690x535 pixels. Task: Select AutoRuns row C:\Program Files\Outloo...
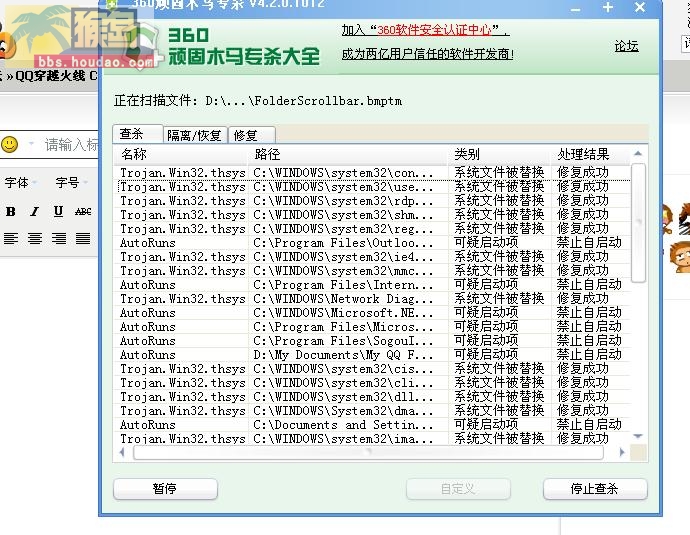point(372,243)
